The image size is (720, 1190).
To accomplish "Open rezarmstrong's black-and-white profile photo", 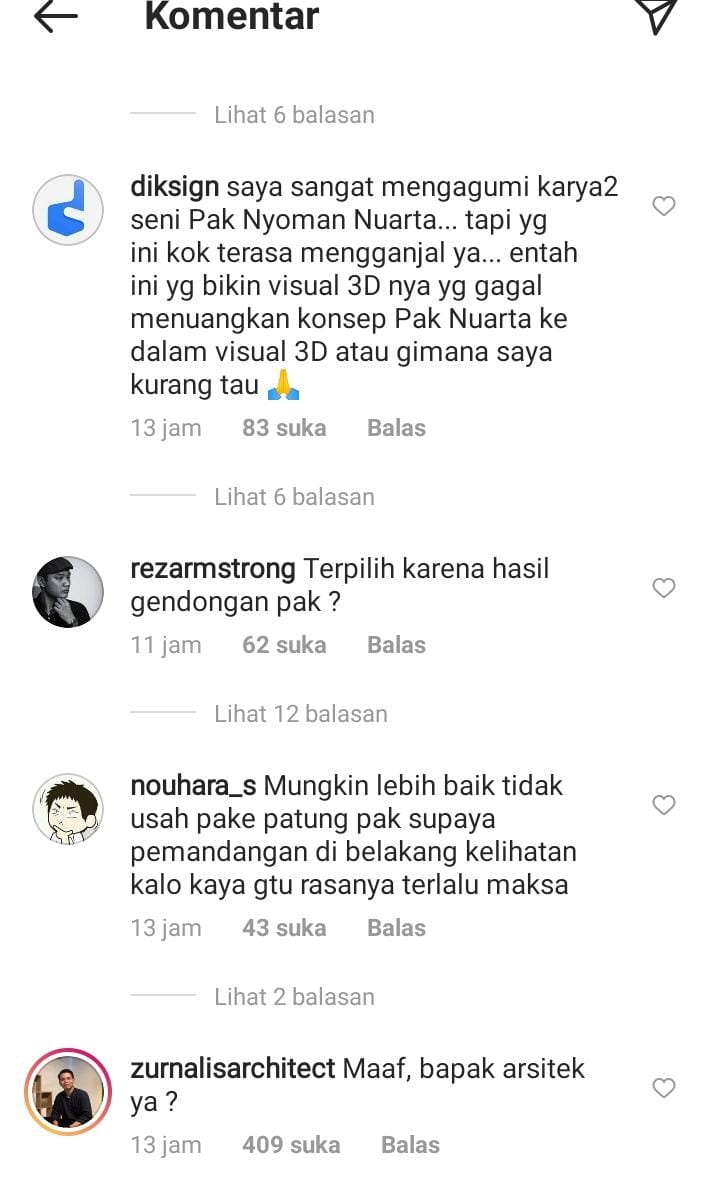I will [68, 592].
